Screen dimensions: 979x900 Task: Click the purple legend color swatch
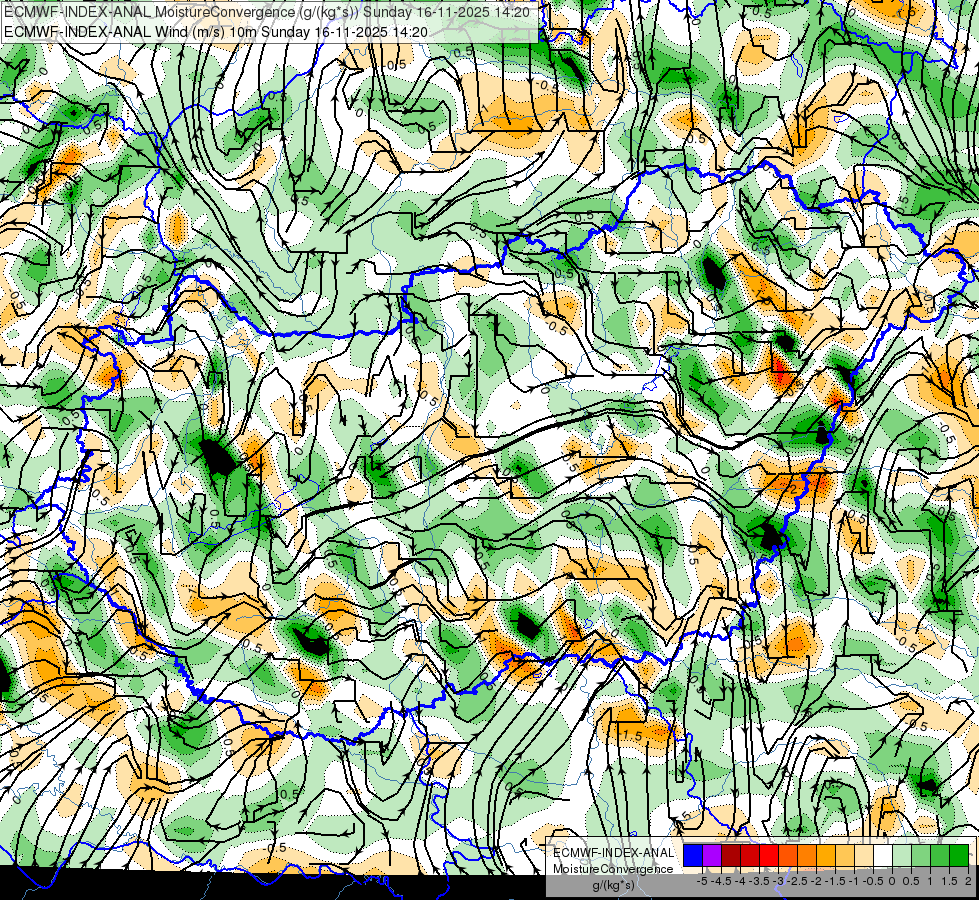[712, 856]
